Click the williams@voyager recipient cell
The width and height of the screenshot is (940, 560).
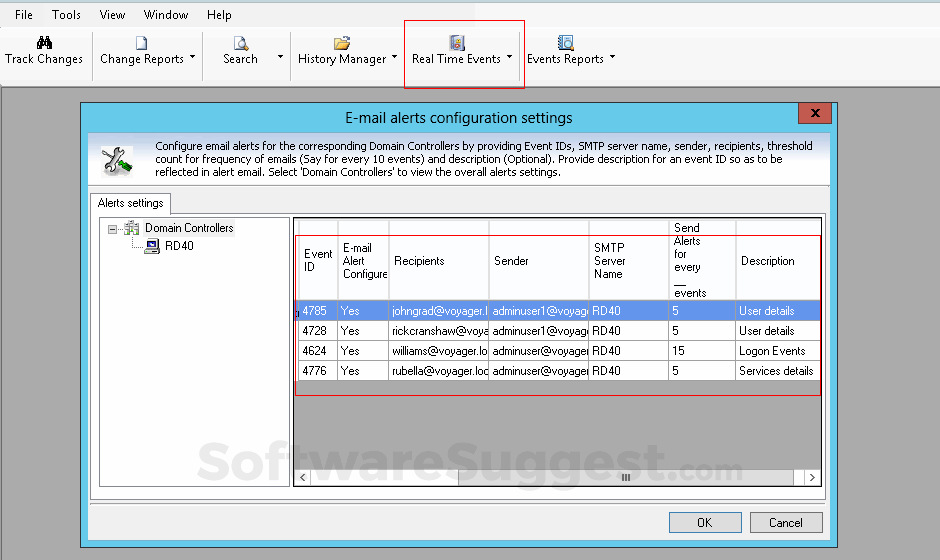[x=439, y=351]
